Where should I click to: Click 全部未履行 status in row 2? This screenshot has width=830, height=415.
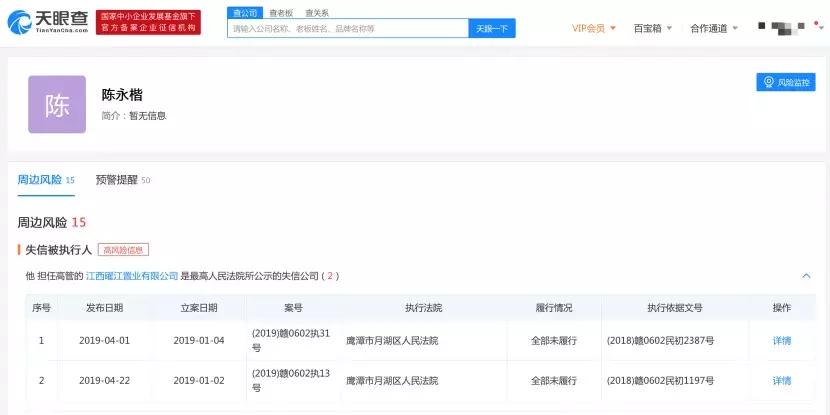pyautogui.click(x=554, y=381)
